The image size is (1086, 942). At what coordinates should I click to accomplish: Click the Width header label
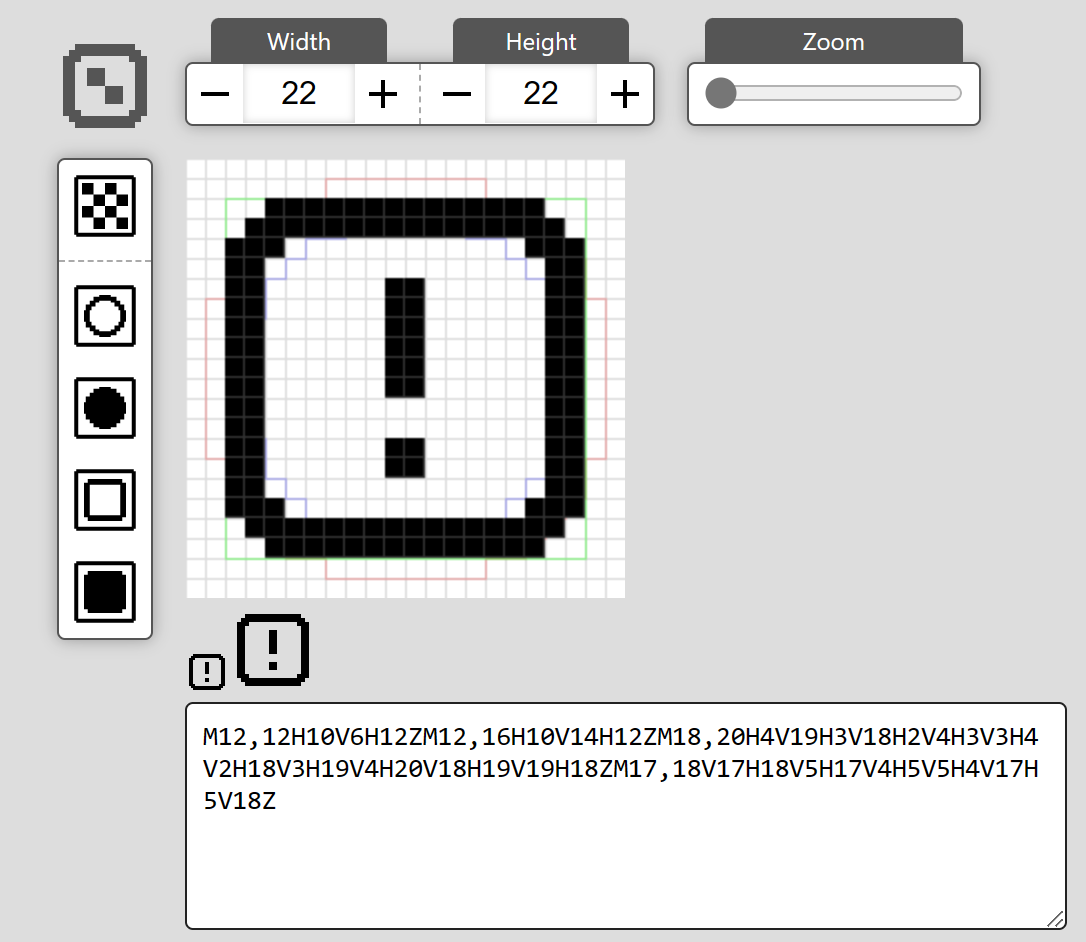[x=298, y=41]
